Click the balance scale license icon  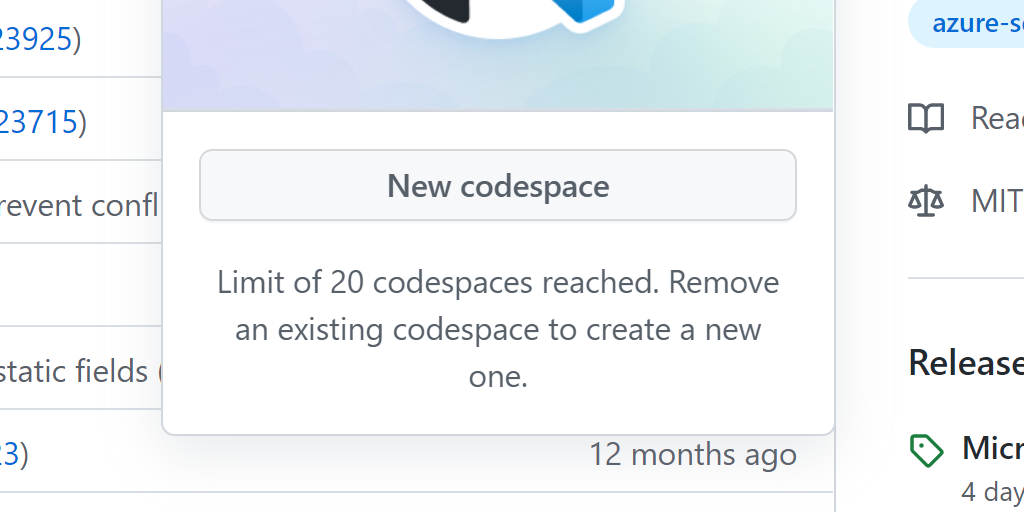click(925, 200)
